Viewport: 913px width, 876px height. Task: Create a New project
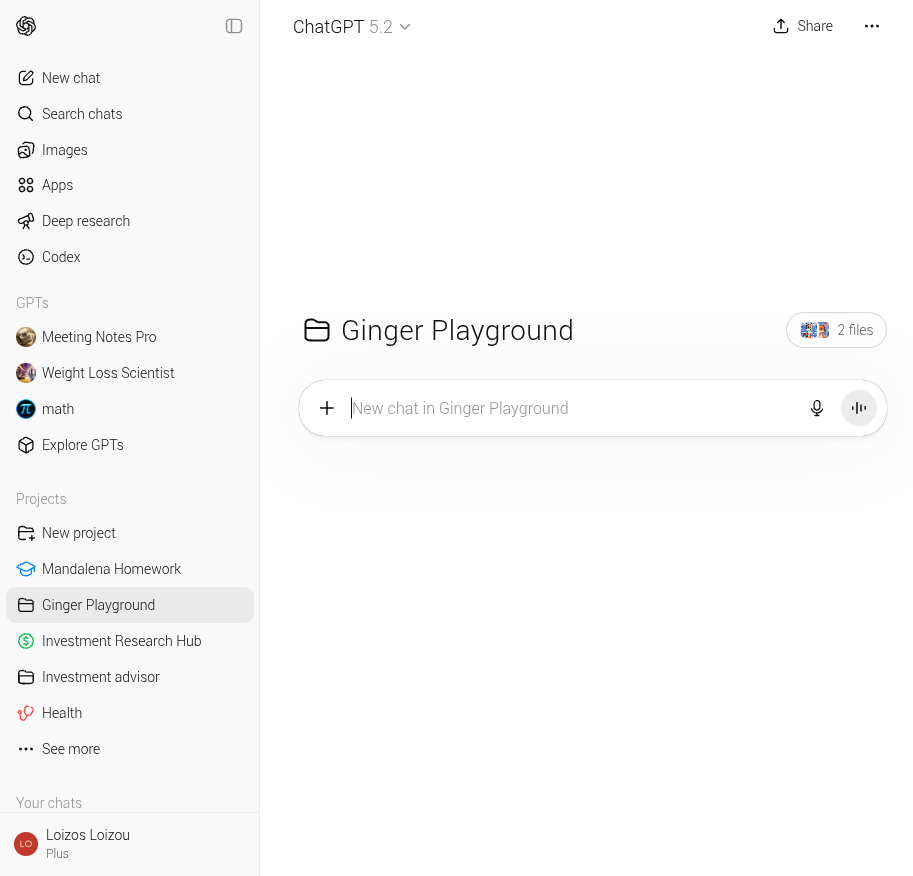point(79,533)
